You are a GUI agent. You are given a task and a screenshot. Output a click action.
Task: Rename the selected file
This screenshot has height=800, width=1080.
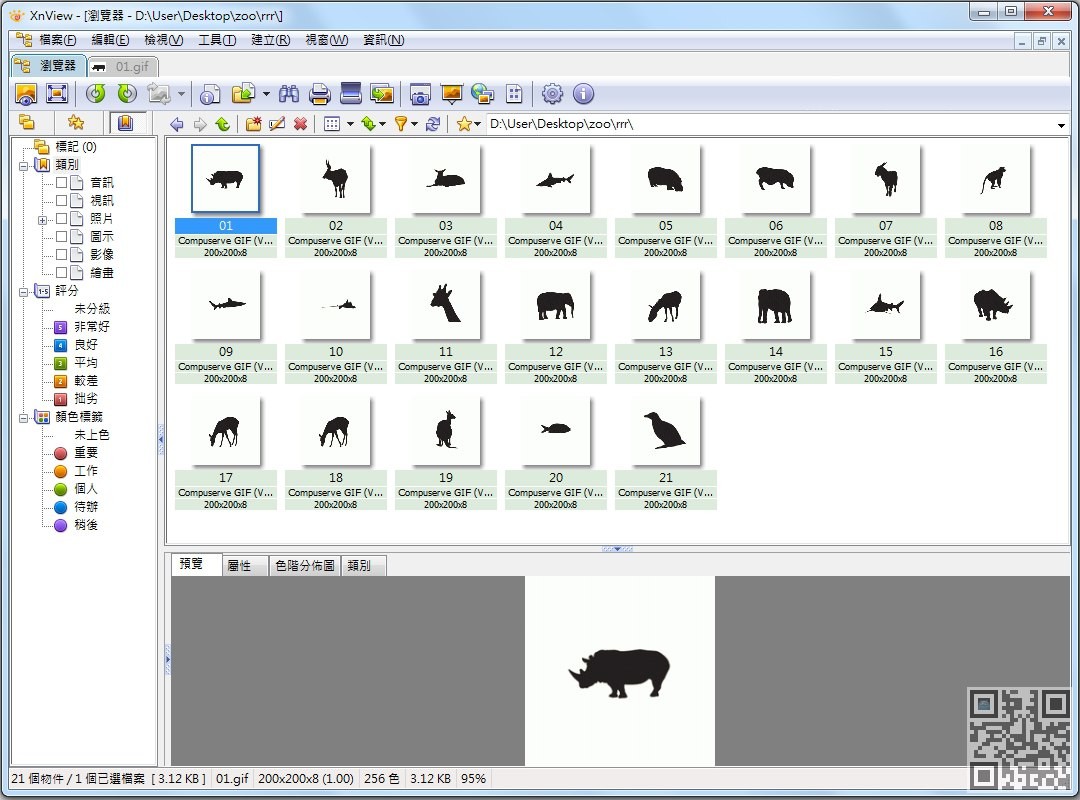coord(277,124)
